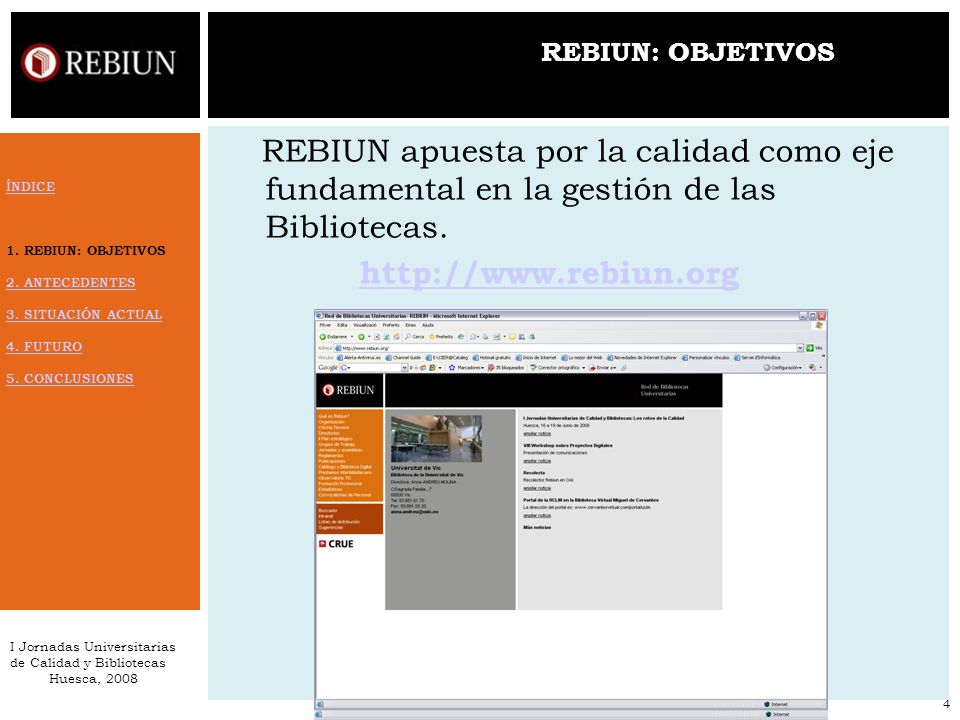Navigate to 5. CONCLUSIONES

click(x=70, y=378)
